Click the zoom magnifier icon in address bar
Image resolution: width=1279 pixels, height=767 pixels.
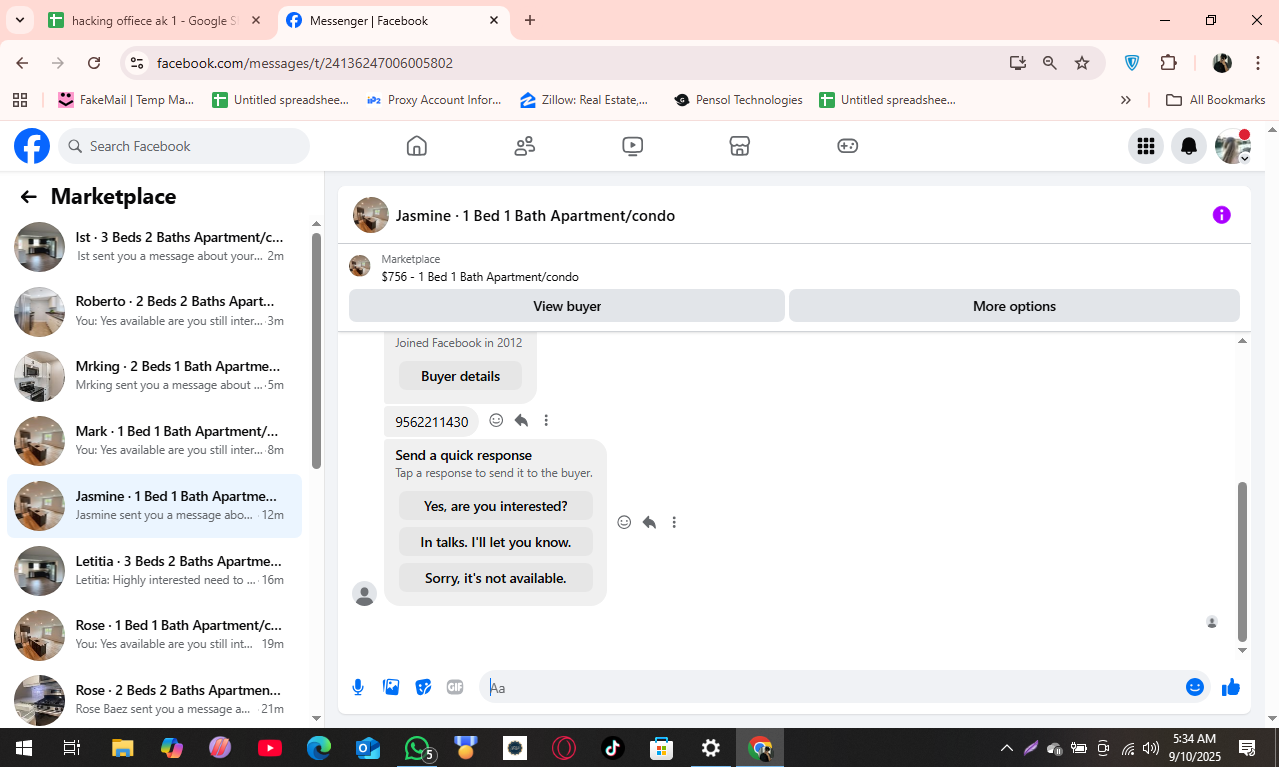click(1050, 63)
